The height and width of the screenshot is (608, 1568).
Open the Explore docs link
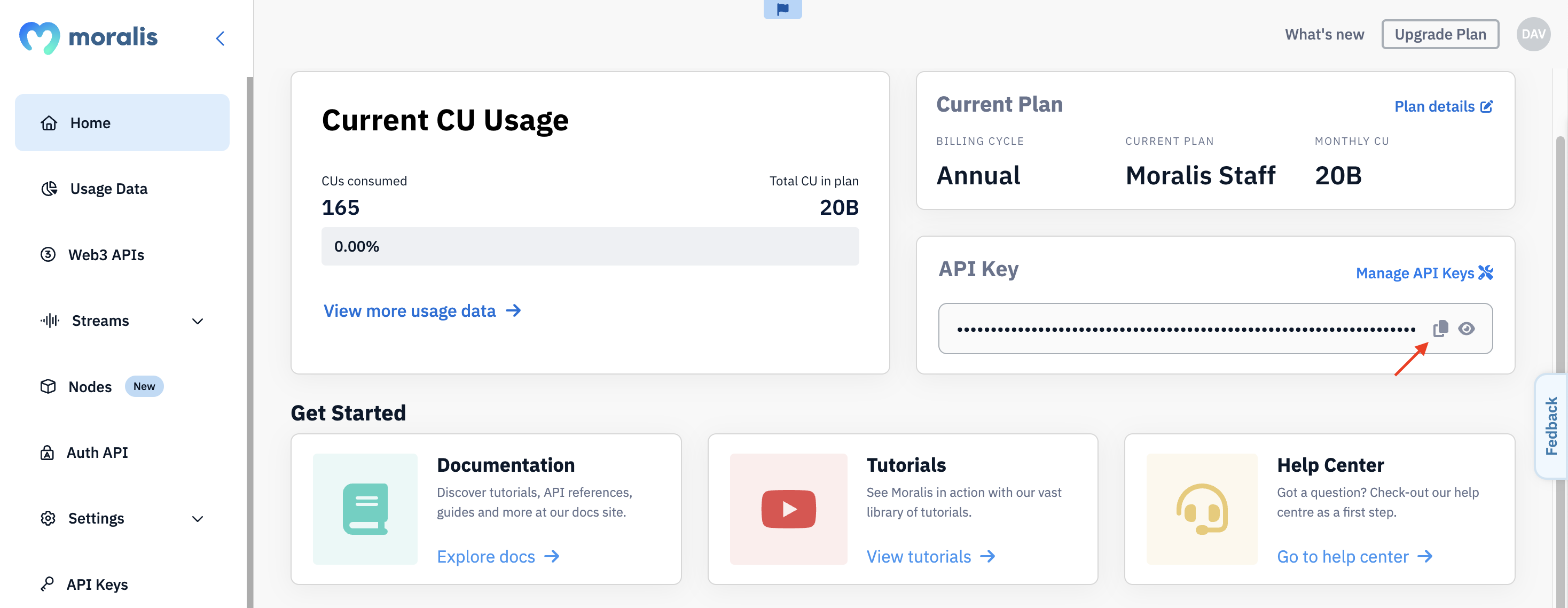pos(486,557)
